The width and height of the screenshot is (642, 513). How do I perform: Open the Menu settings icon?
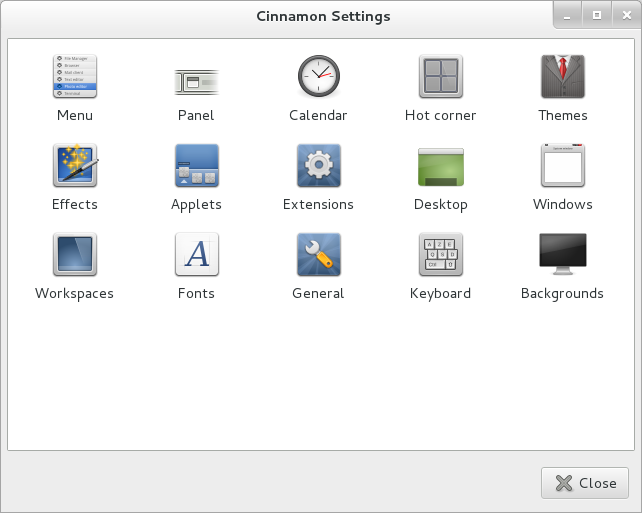click(x=75, y=76)
